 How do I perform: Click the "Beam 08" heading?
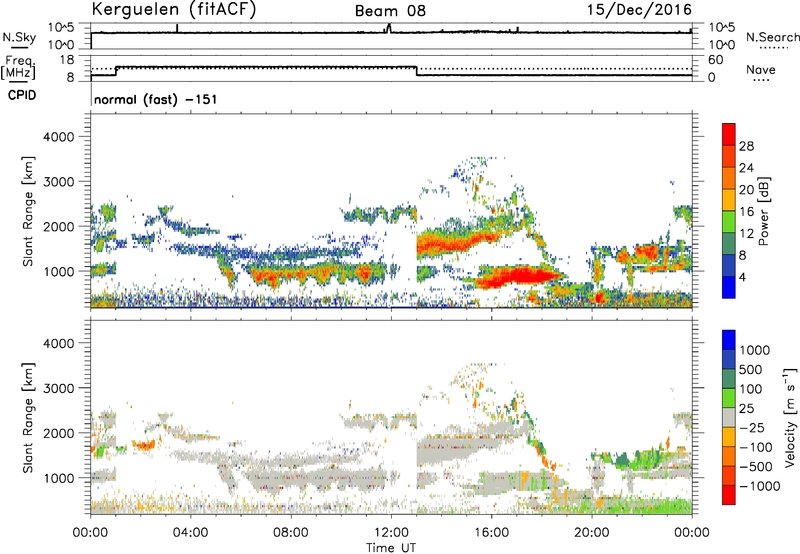[390, 11]
